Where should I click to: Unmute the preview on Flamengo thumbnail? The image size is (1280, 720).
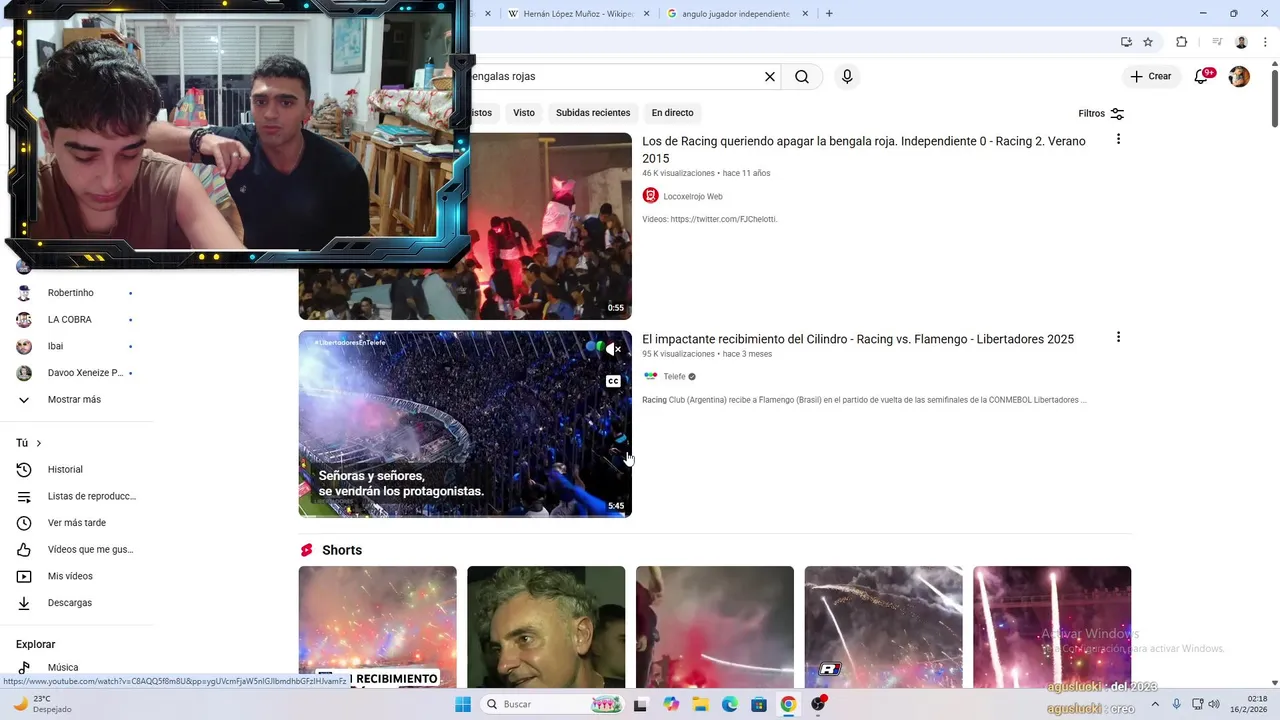613,349
